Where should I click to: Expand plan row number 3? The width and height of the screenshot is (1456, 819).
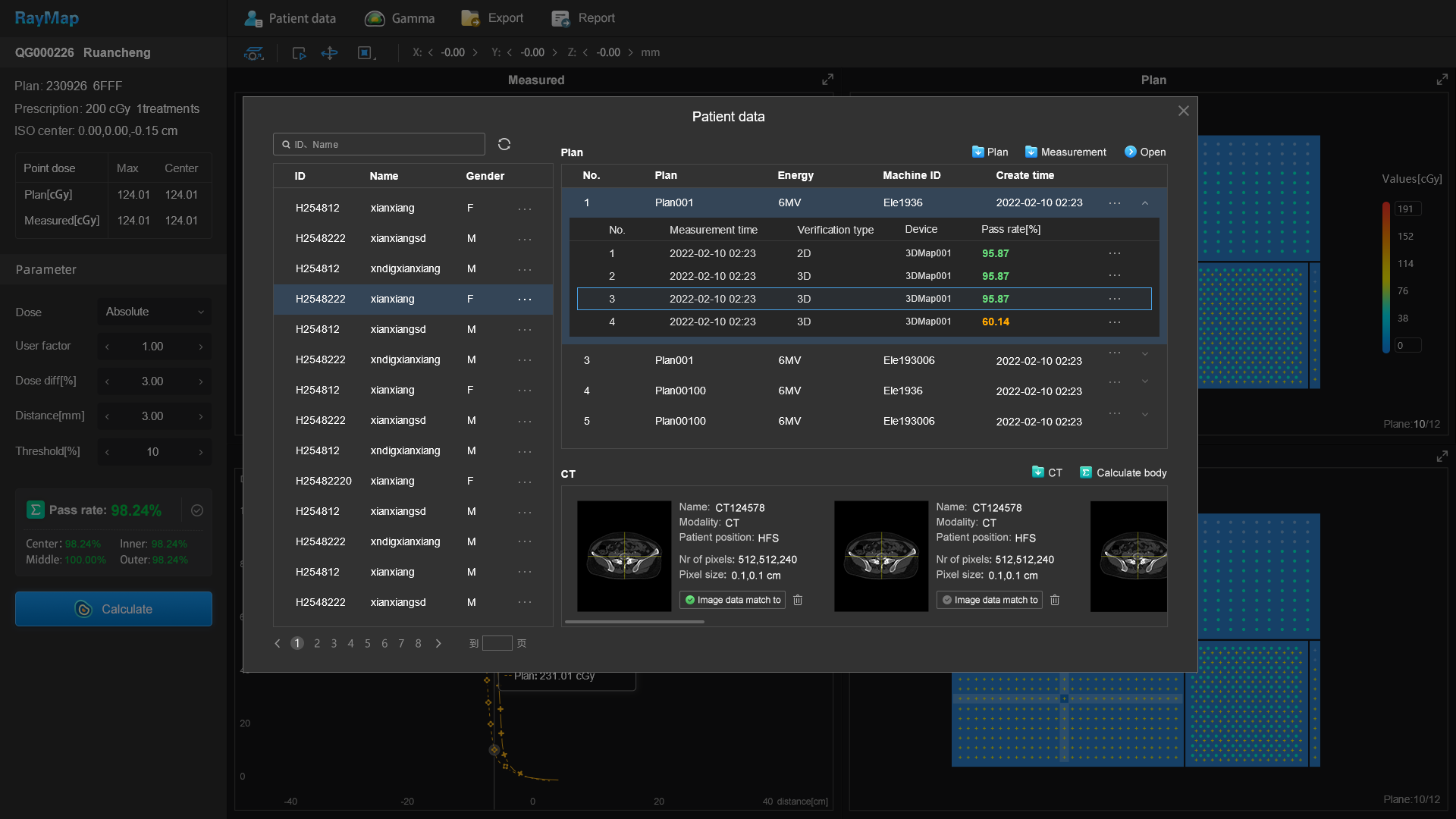point(1145,354)
